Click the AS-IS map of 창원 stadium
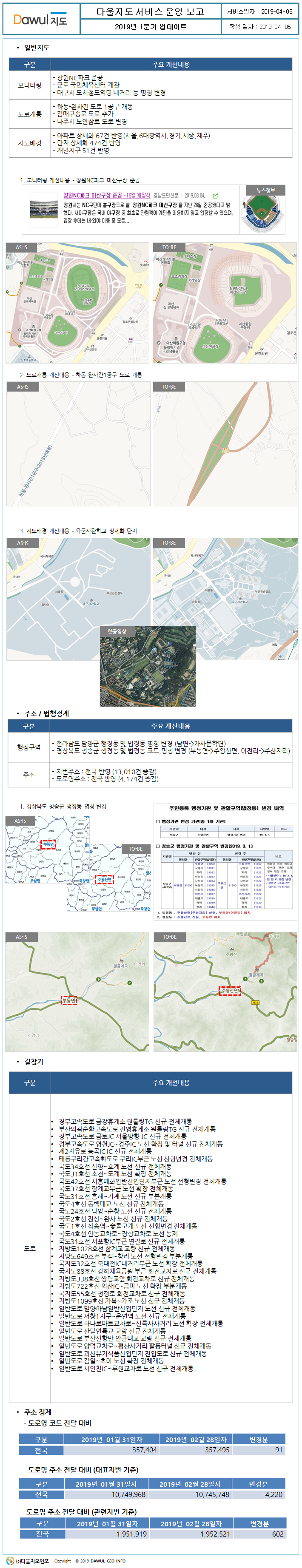This screenshot has height=1568, width=302. [x=78, y=303]
